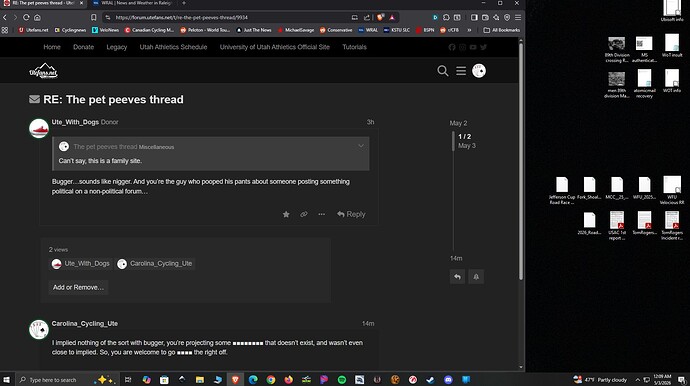Image resolution: width=690 pixels, height=386 pixels.
Task: Click the topic timeline scroller handle
Action: tap(453, 141)
